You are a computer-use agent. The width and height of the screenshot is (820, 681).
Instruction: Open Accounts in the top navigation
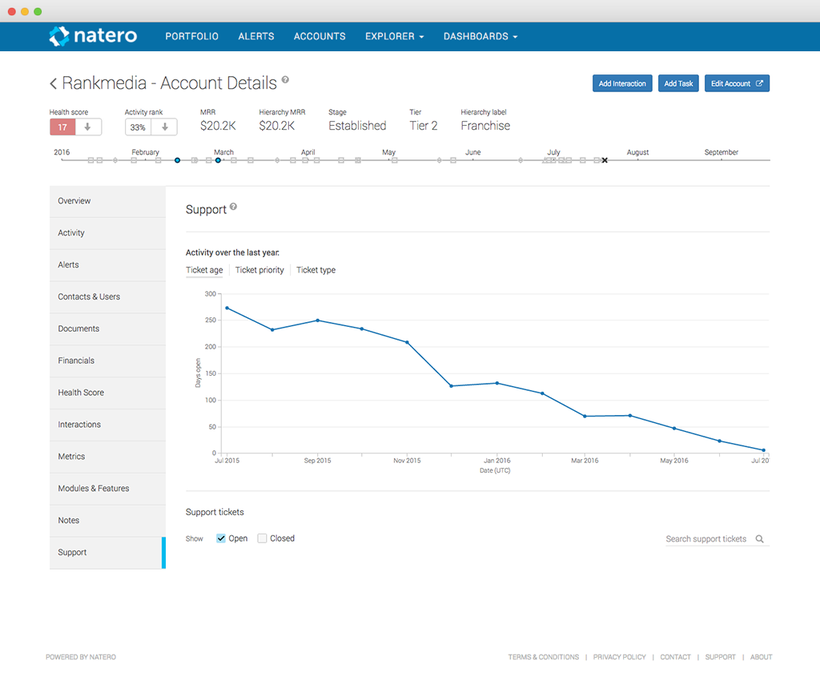coord(320,37)
